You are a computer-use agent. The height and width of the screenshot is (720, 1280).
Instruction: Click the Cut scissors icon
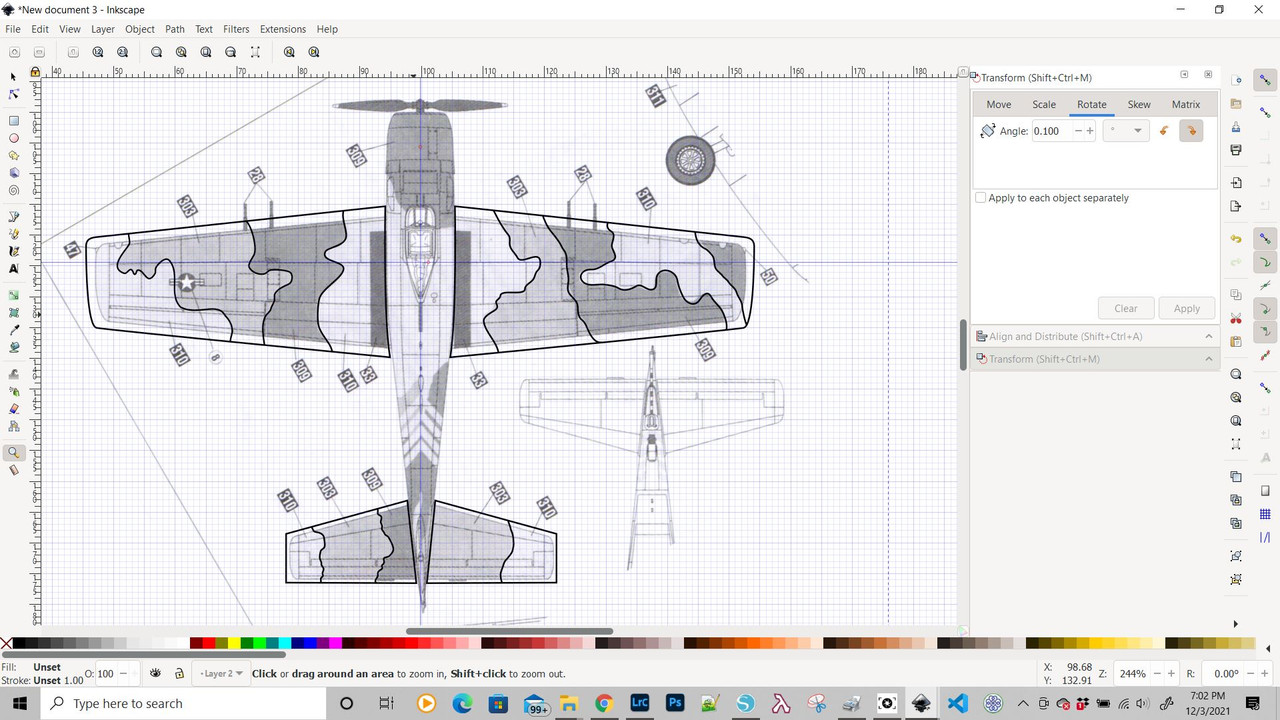(1236, 319)
